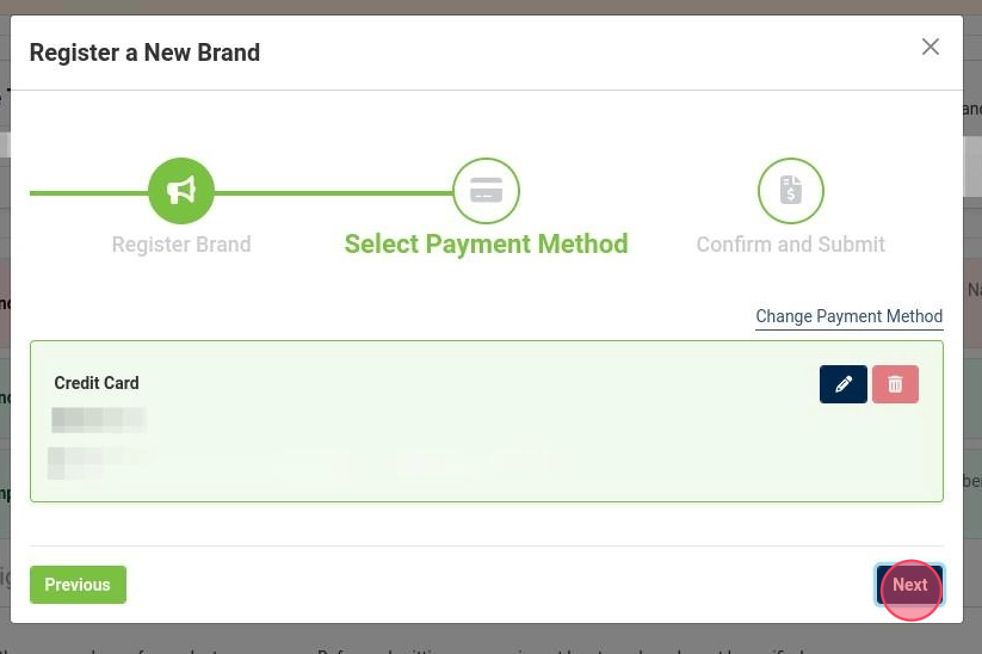Open the Change Payment Method link
This screenshot has width=982, height=654.
(x=848, y=316)
